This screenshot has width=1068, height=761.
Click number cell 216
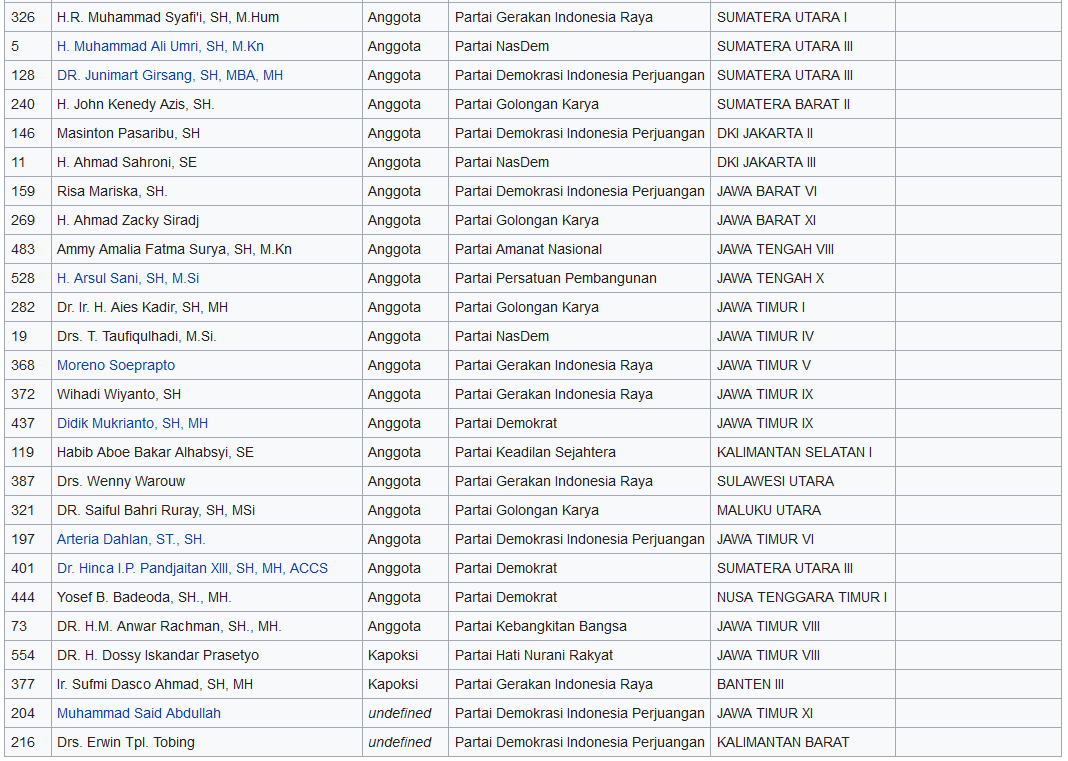coord(27,743)
